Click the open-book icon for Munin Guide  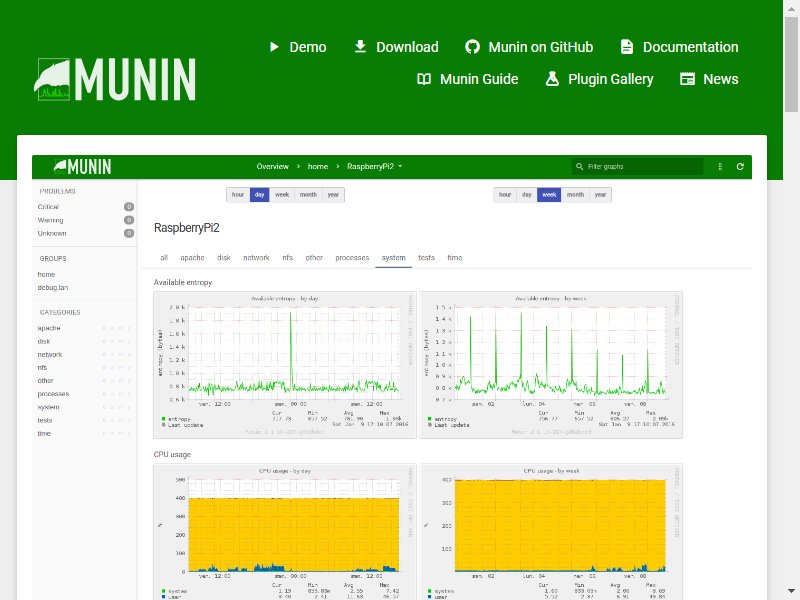point(424,79)
